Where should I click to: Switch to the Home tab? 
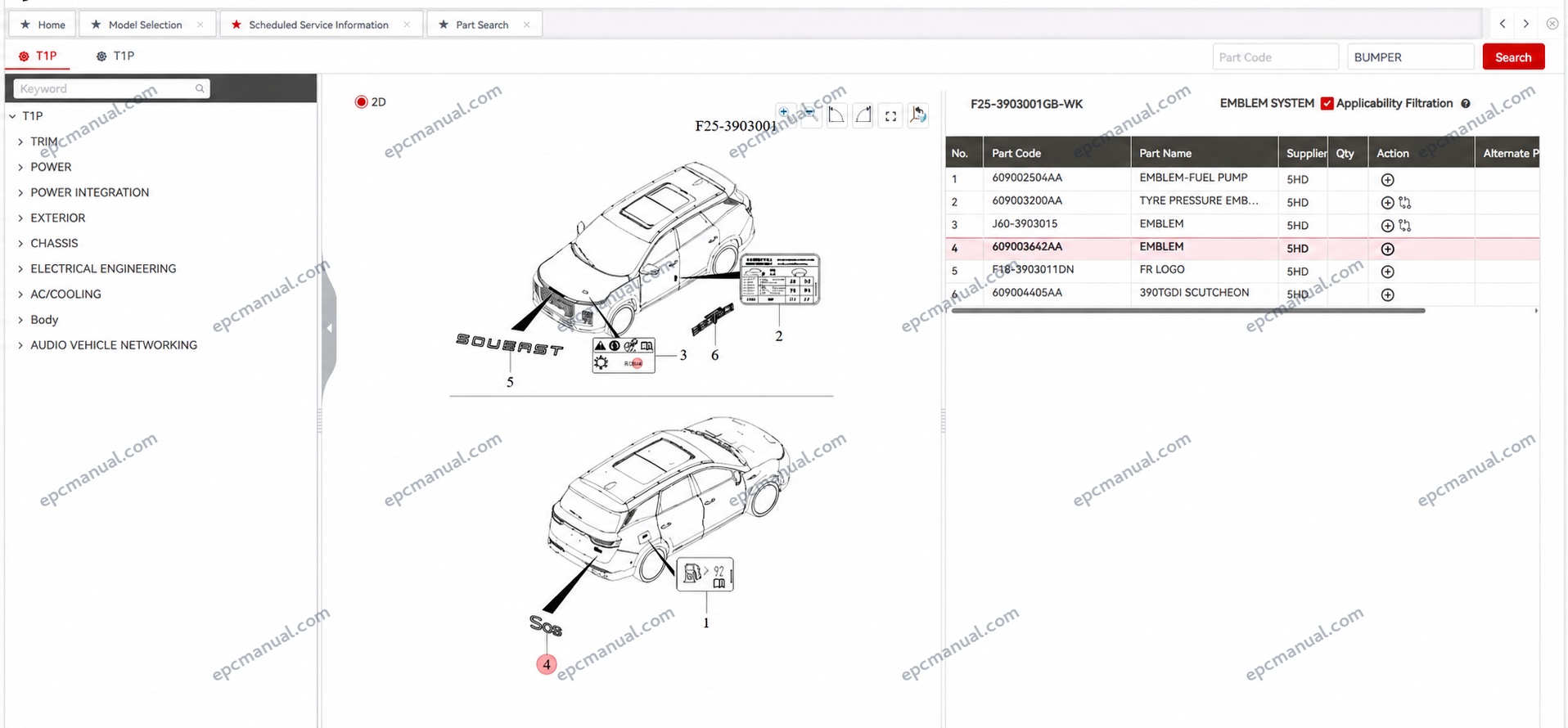[x=43, y=25]
